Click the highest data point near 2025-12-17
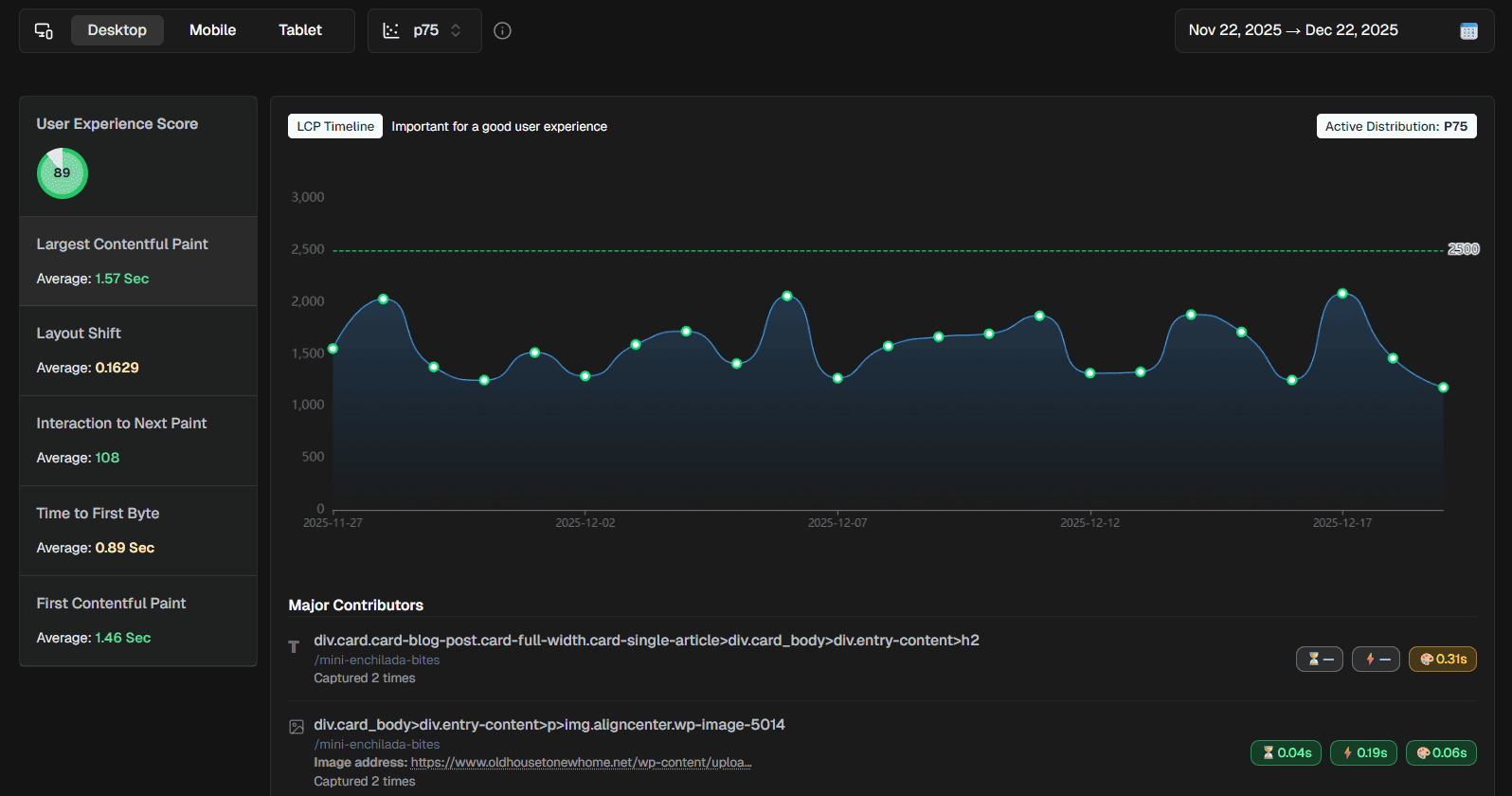This screenshot has height=796, width=1512. [x=1342, y=294]
